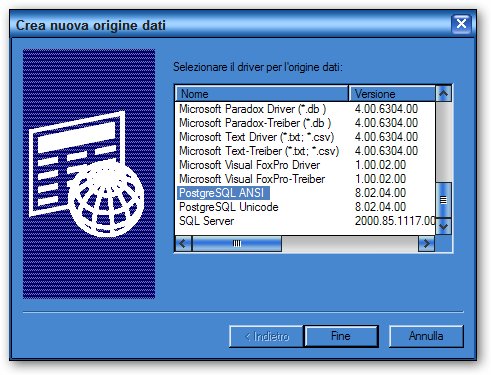Click the horizontal scrollbar right arrow
Screen dimensions: 491x375
tap(426, 243)
